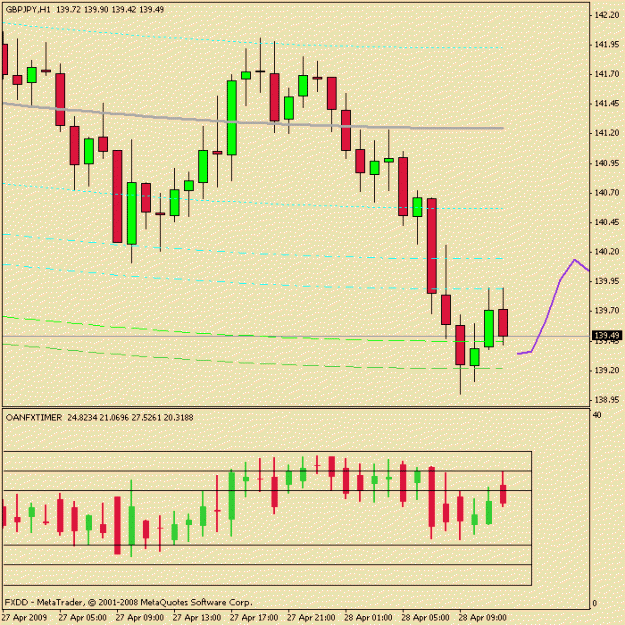
Task: Click the 27 Apr 21:00 time label
Action: coord(311,618)
